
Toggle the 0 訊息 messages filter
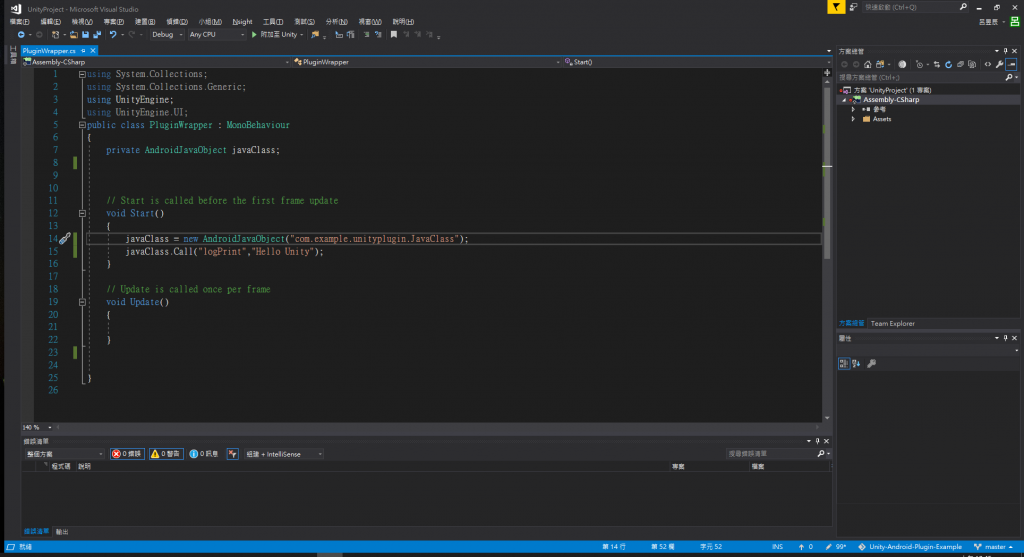tap(204, 454)
